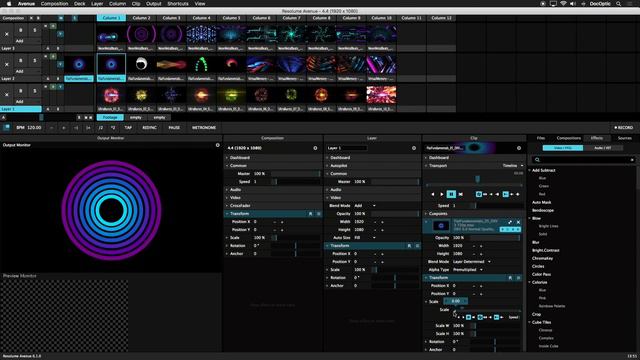Play clip transport forwards
640x360 pixels.
click(x=442, y=194)
